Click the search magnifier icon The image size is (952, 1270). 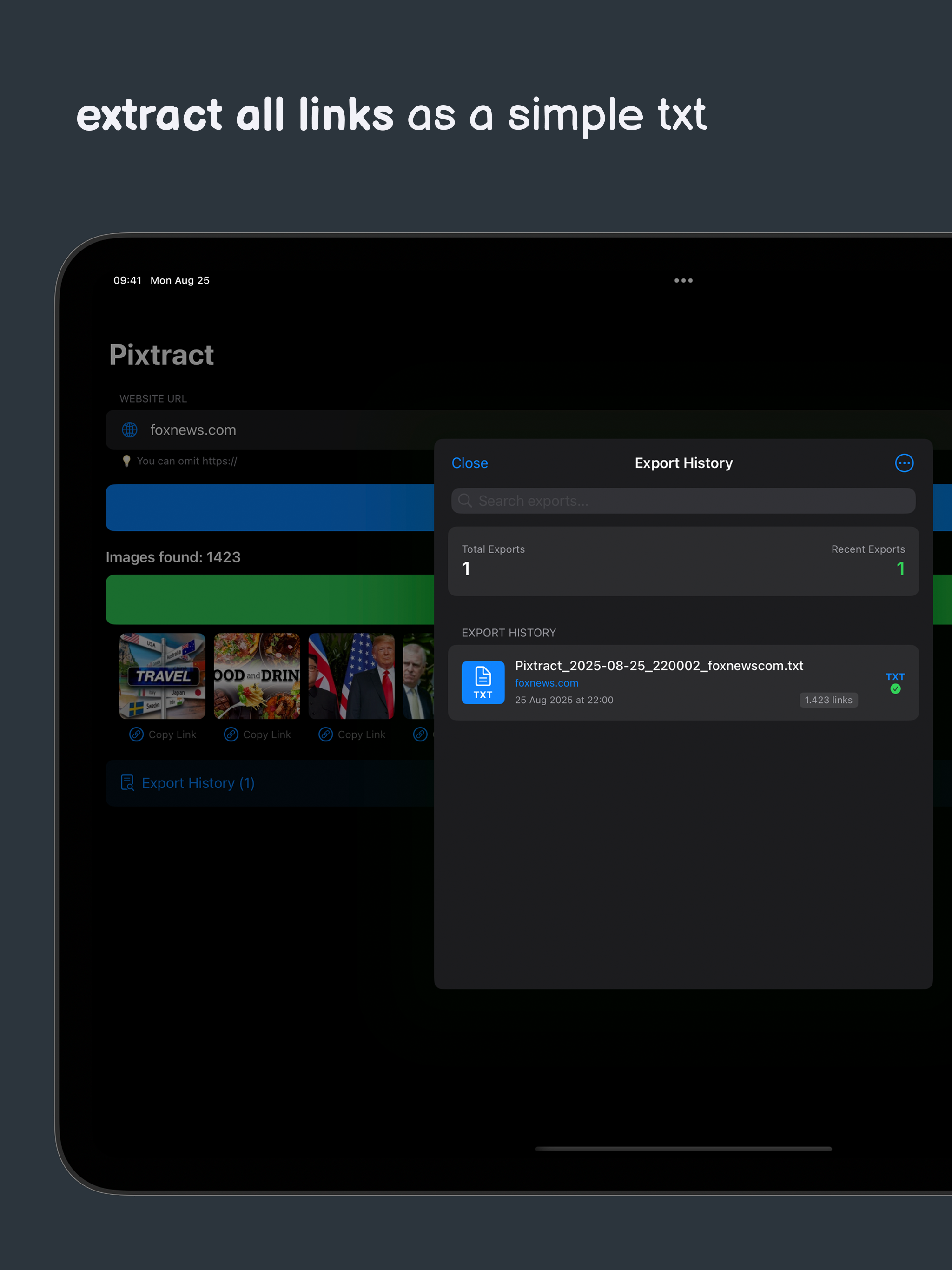(465, 501)
